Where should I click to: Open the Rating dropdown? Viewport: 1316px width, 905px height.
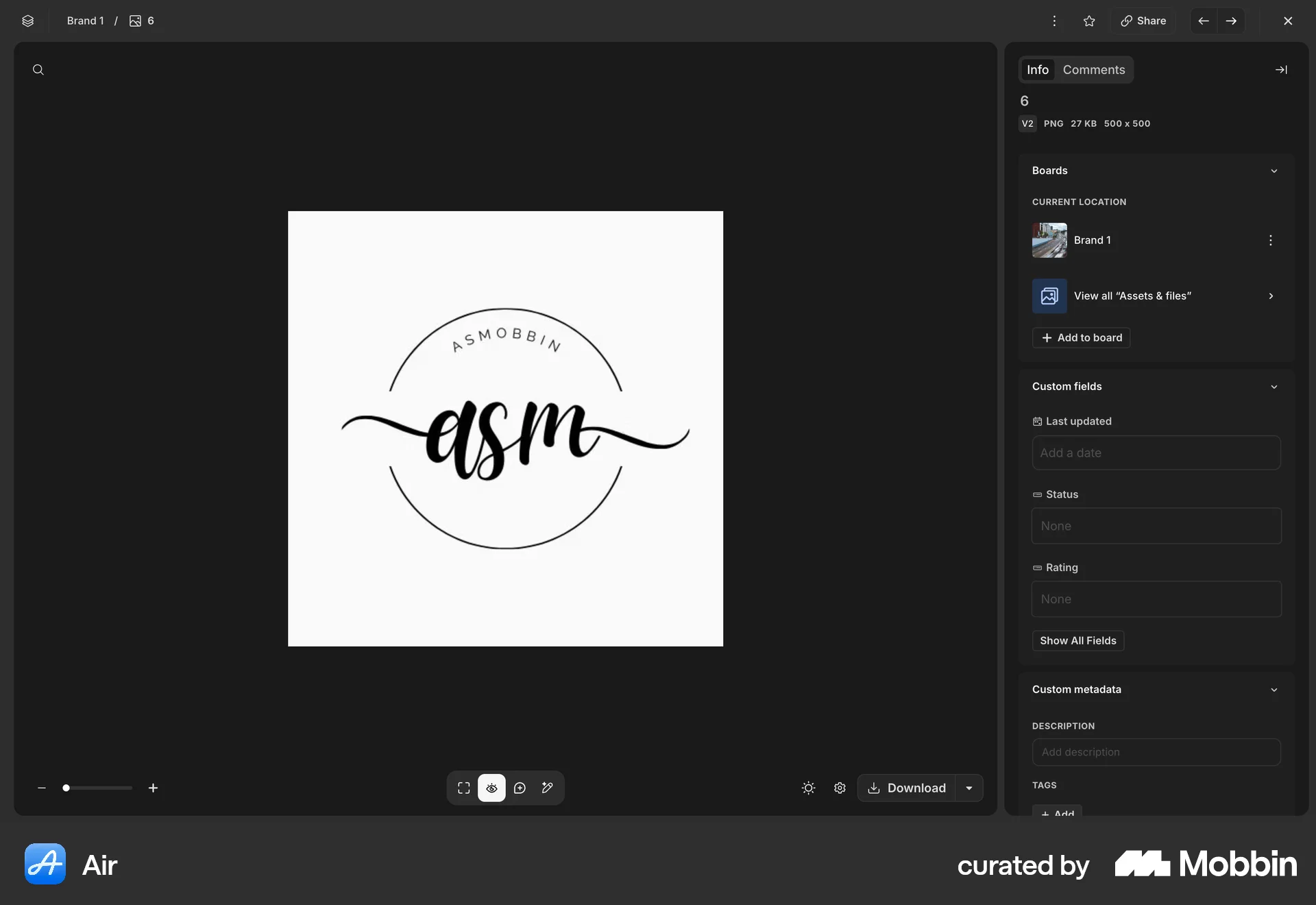click(1156, 599)
